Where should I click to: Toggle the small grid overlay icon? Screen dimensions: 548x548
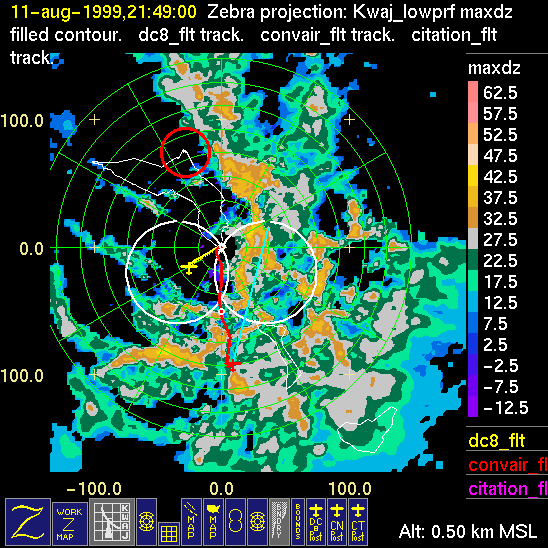click(x=169, y=533)
